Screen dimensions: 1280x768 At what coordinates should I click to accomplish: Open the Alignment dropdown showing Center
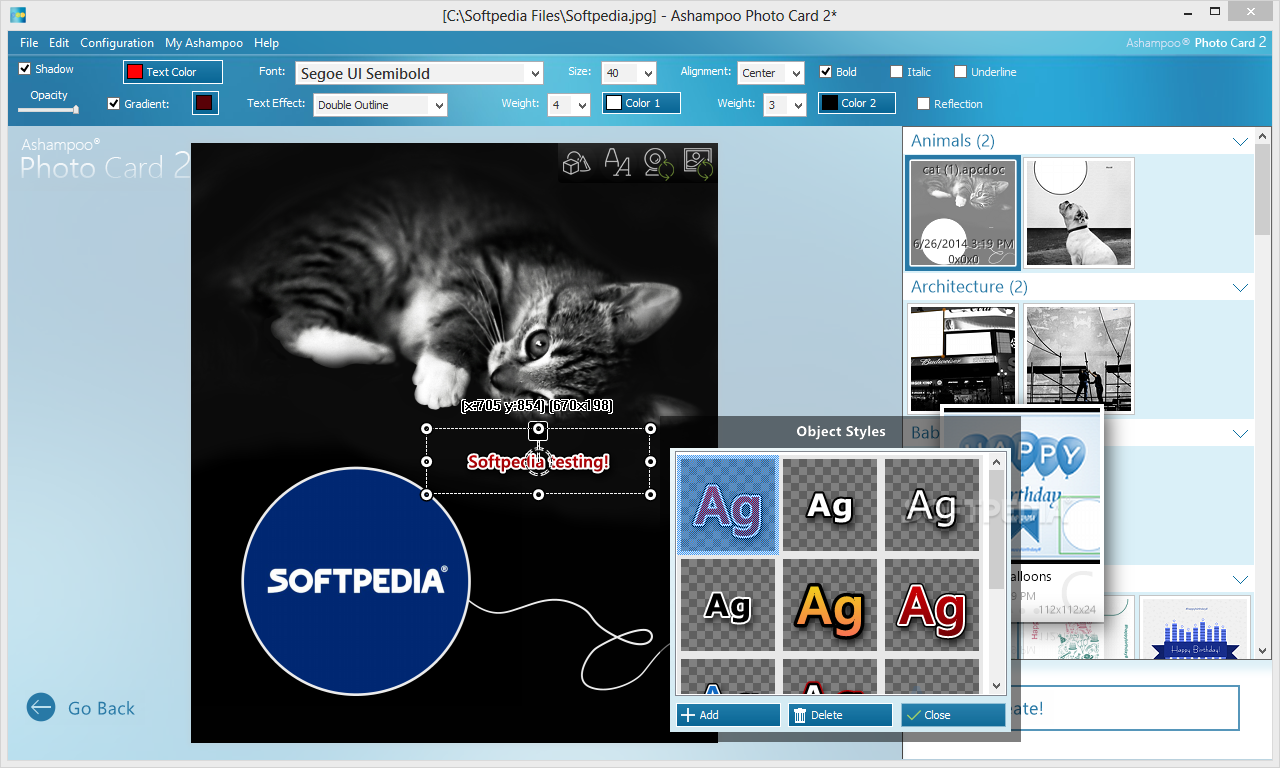[771, 73]
